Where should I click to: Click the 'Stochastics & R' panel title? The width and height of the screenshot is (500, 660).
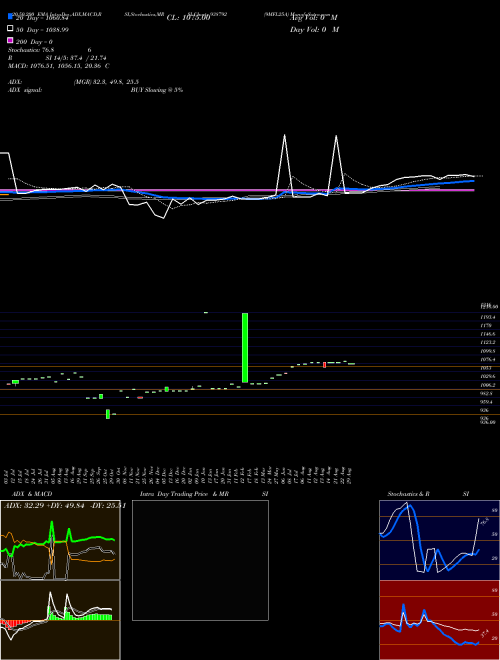408,494
